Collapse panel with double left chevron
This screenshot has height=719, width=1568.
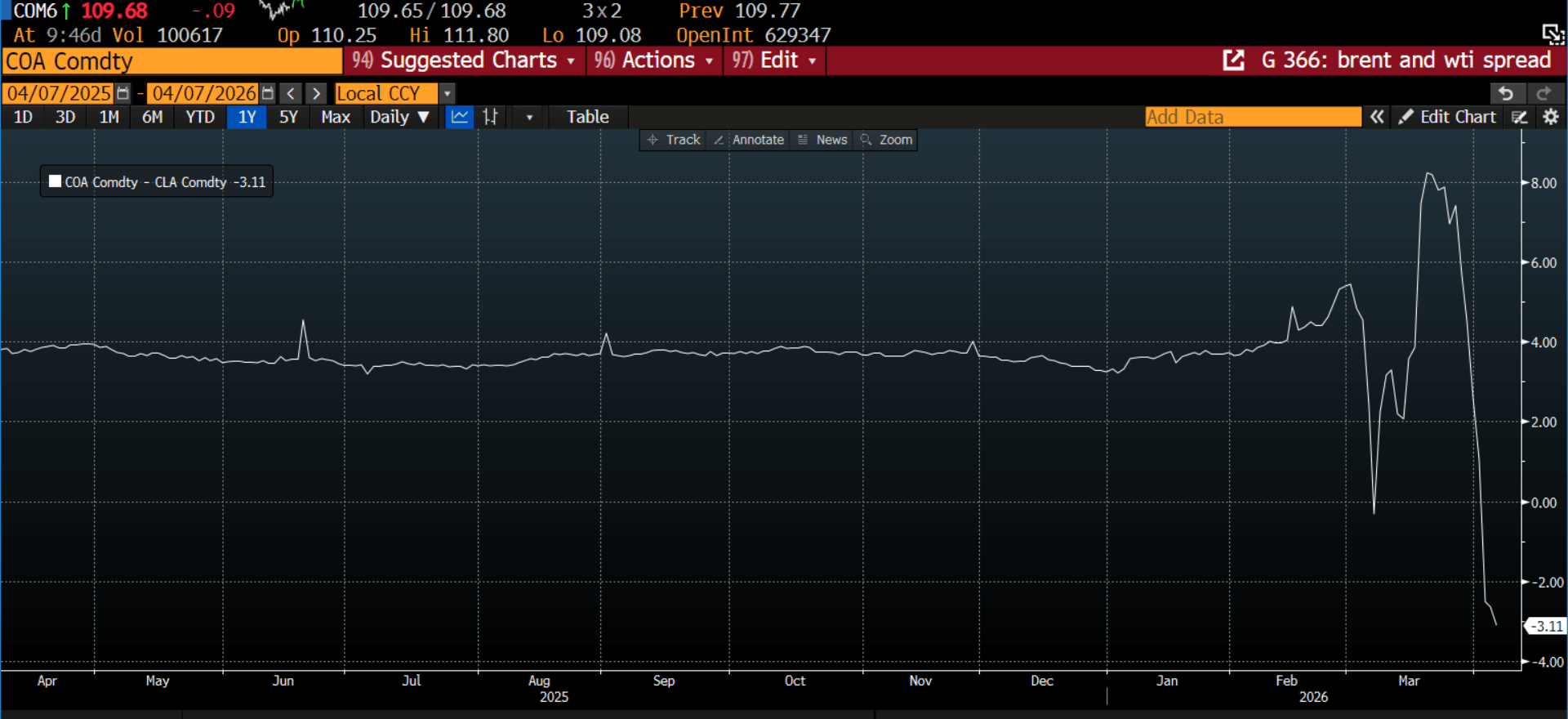1377,117
